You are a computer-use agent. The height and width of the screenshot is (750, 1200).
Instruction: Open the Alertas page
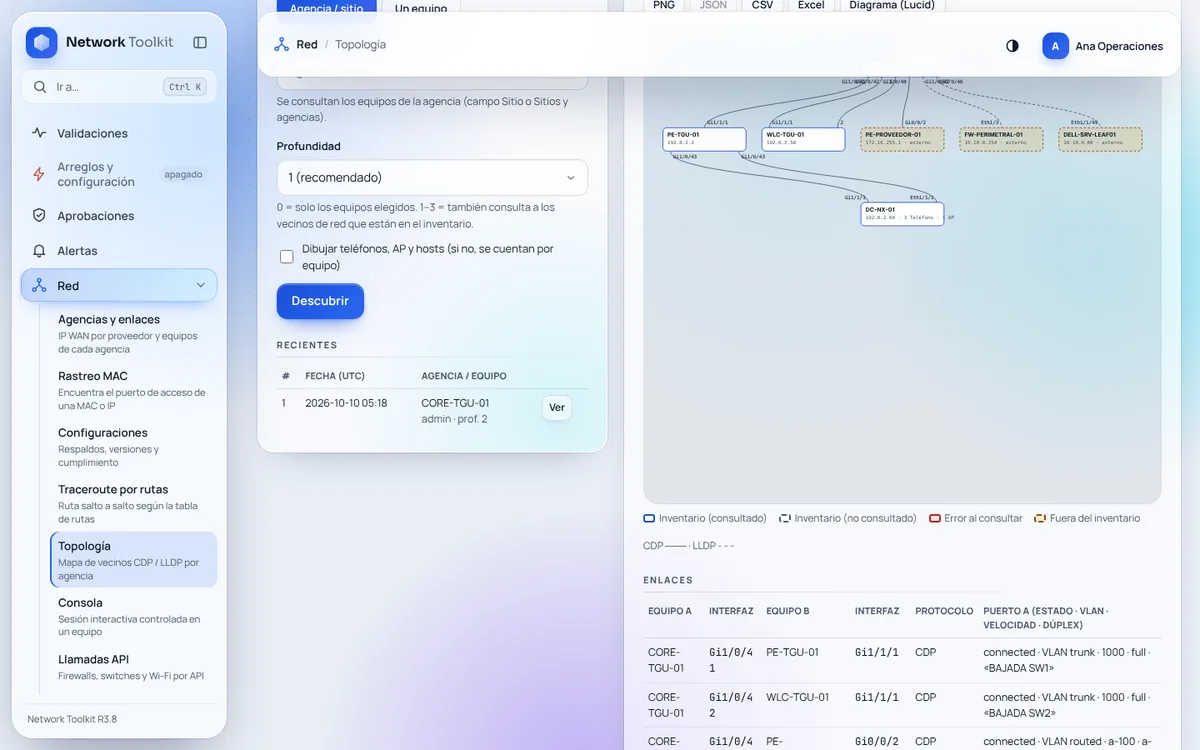click(x=119, y=251)
